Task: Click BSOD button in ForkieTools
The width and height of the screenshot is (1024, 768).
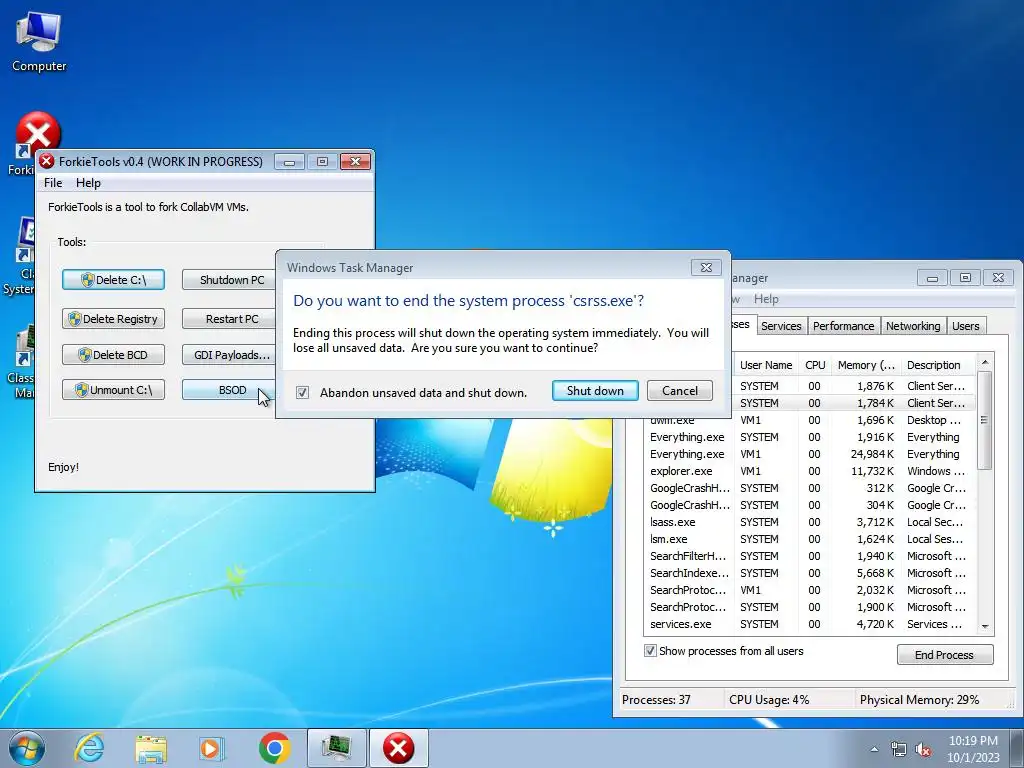Action: pos(229,390)
